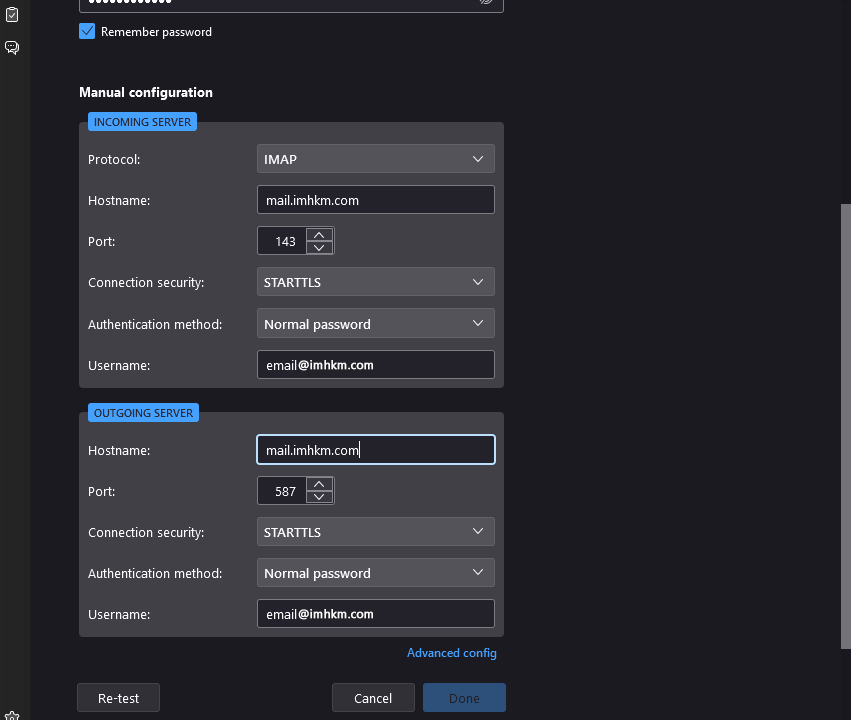Click the outgoing server Username field
This screenshot has height=720, width=851.
coord(375,614)
